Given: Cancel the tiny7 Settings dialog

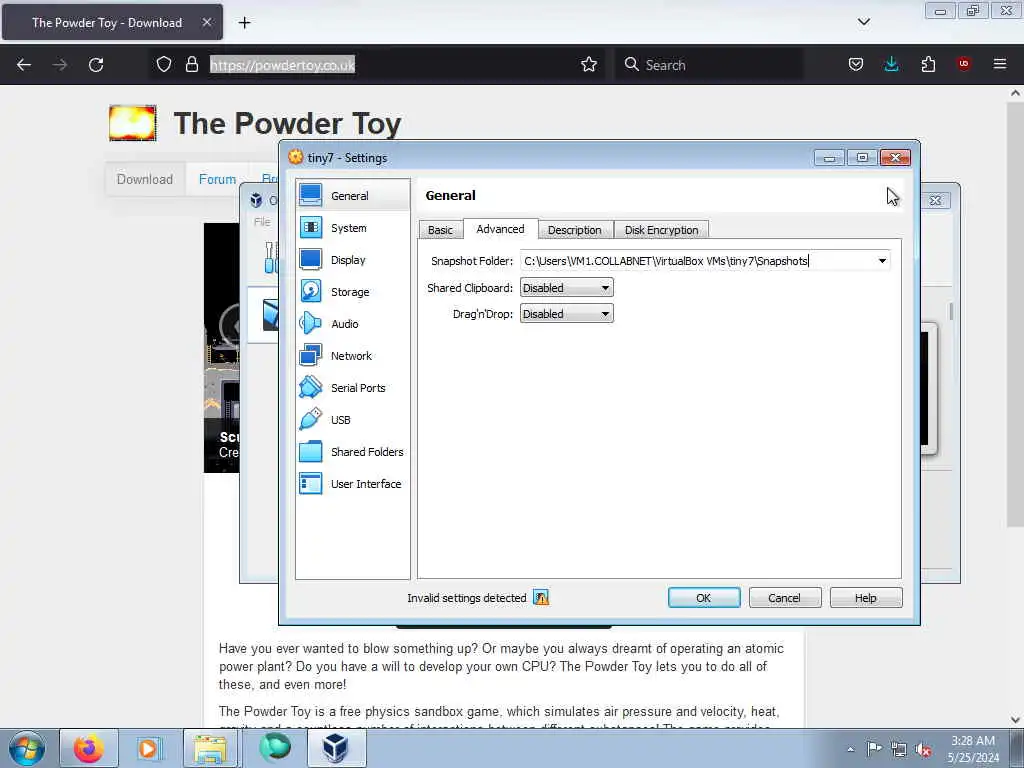Looking at the screenshot, I should click(x=784, y=598).
